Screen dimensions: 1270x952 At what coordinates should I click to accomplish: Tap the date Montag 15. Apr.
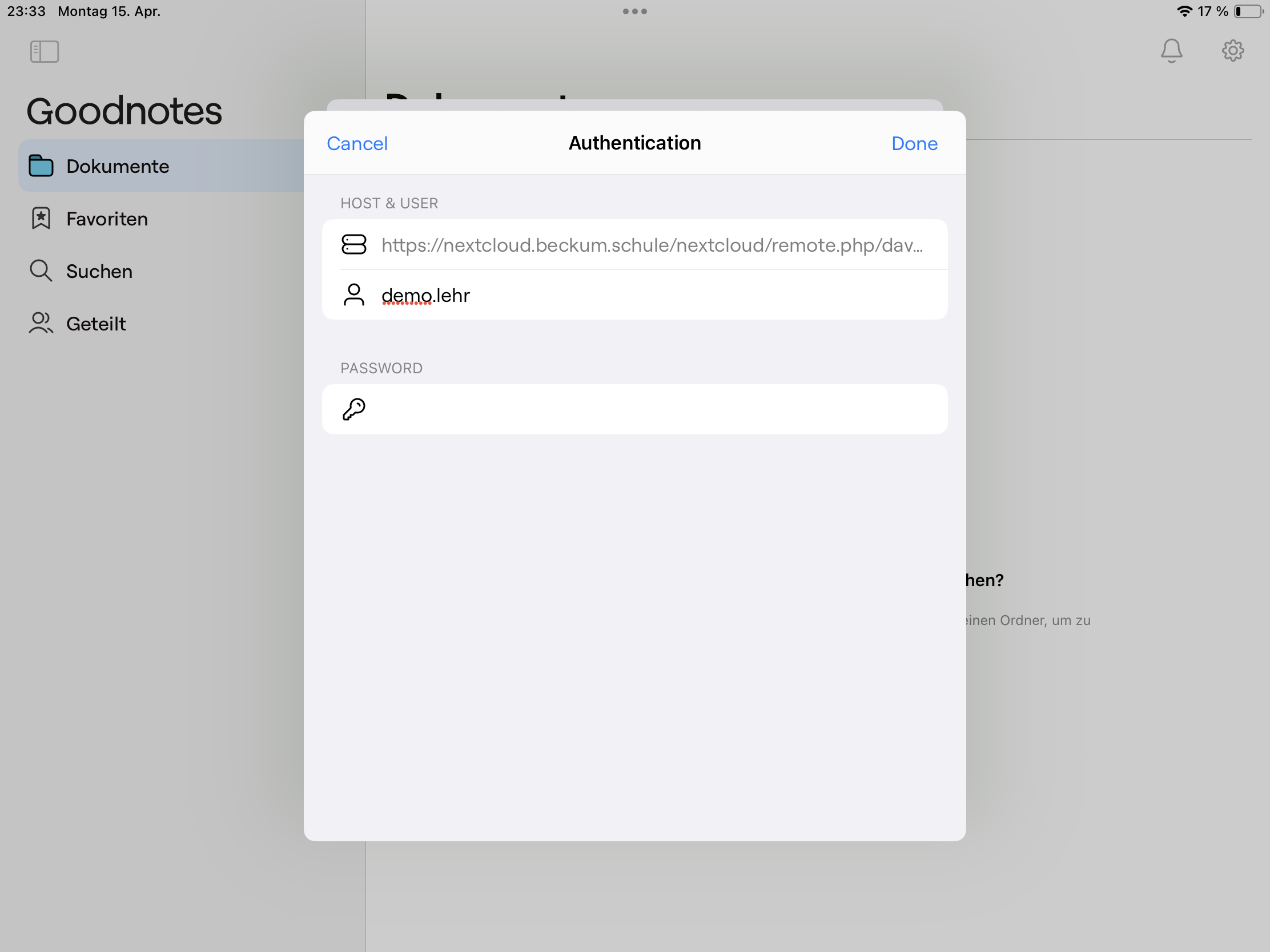109,11
